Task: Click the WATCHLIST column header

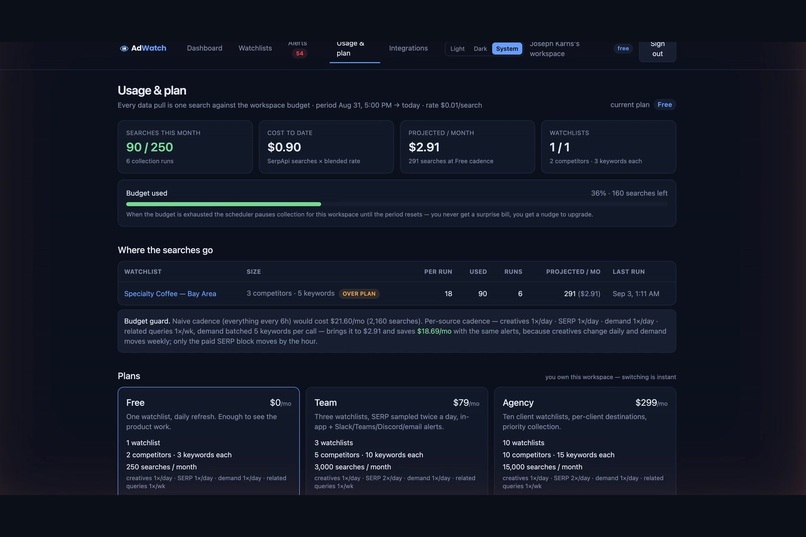Action: pos(143,272)
